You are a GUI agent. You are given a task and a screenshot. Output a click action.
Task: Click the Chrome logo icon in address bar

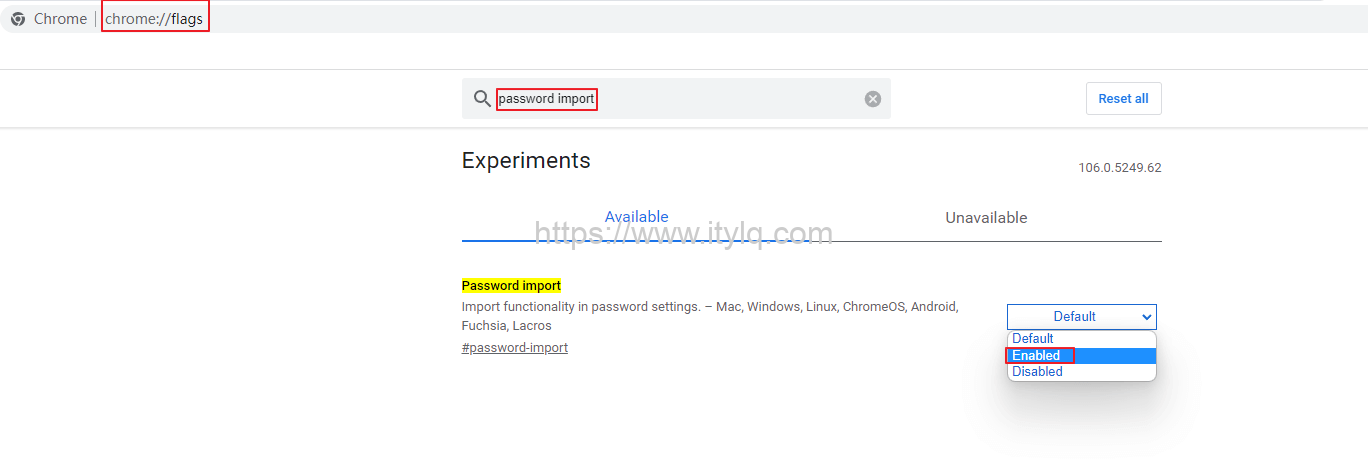(18, 19)
